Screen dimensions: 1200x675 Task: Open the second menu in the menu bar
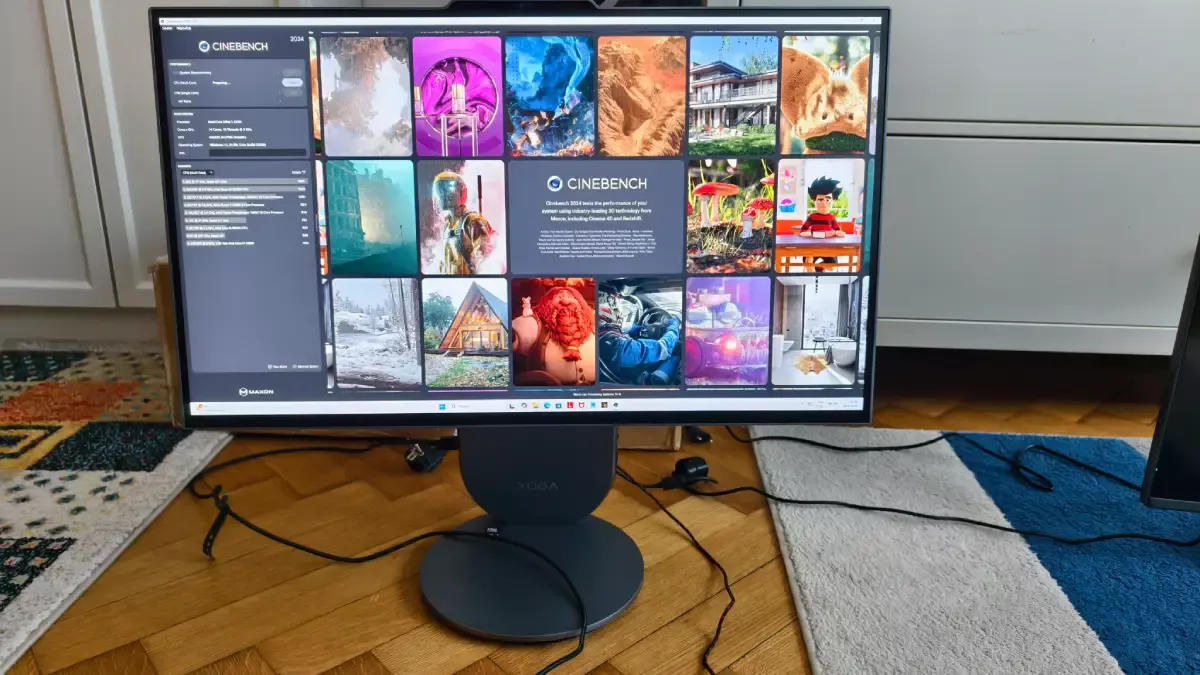[x=184, y=28]
